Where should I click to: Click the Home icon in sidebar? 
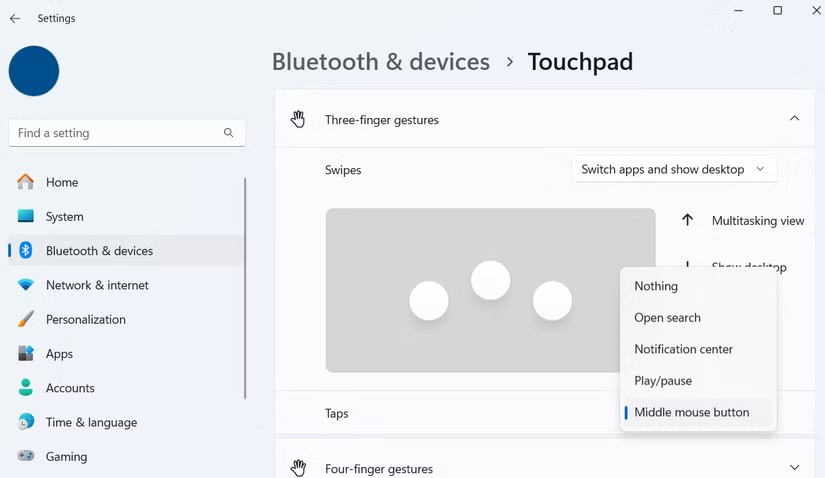pos(26,182)
